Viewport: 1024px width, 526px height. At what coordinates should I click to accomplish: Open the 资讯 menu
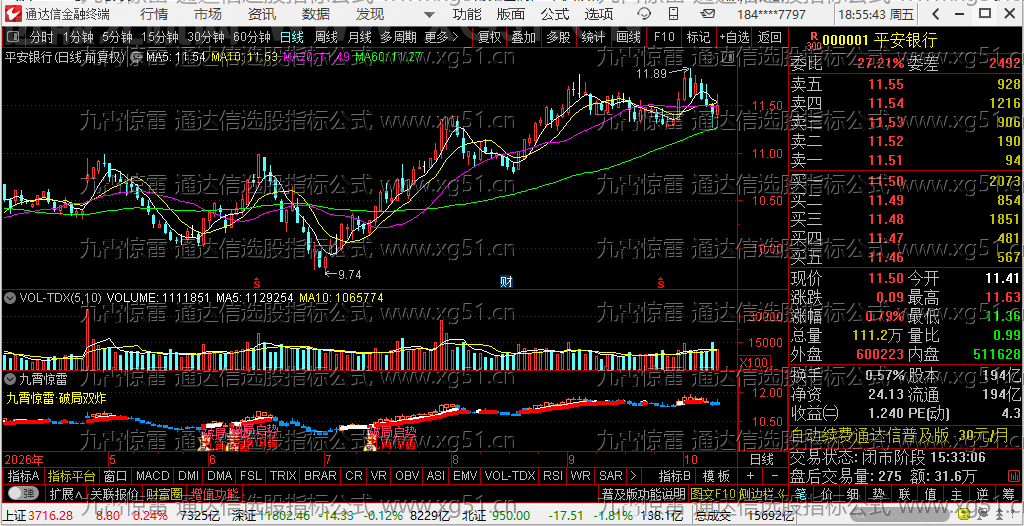262,14
